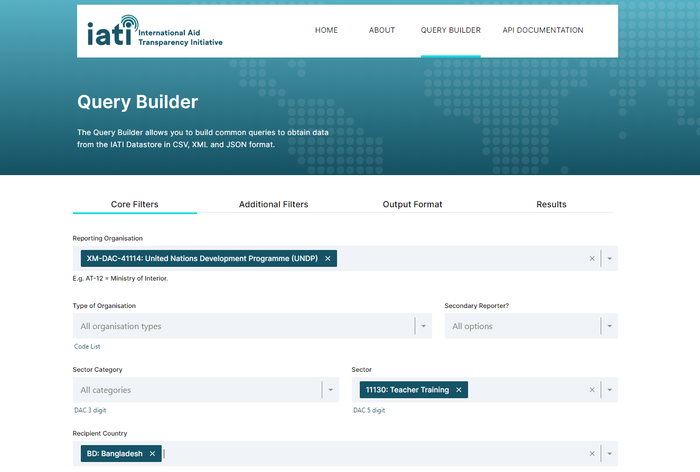The image size is (700, 472).
Task: Open the Sector Category dropdown
Action: 206,390
